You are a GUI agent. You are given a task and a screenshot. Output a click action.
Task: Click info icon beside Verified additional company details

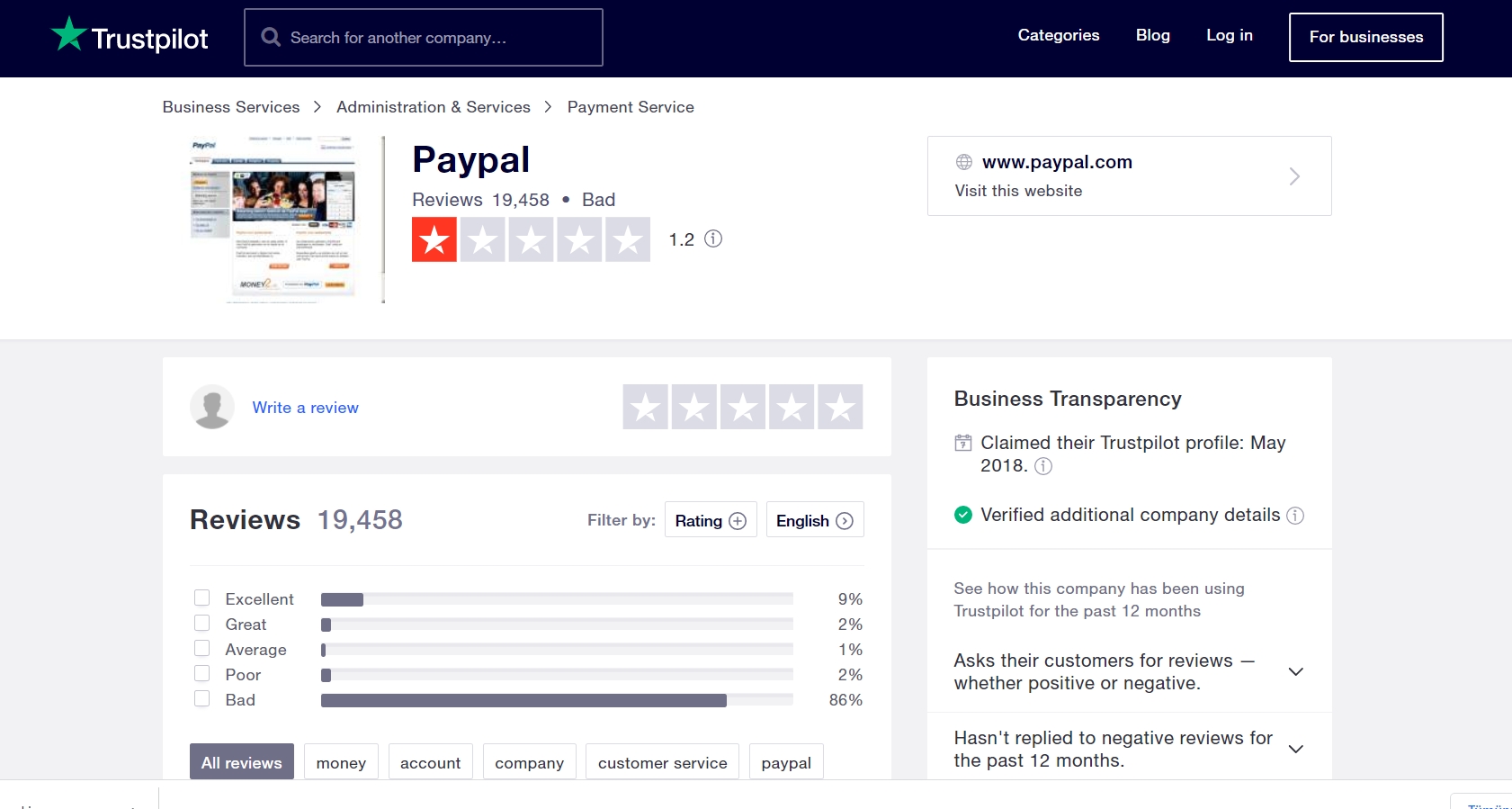point(1295,516)
